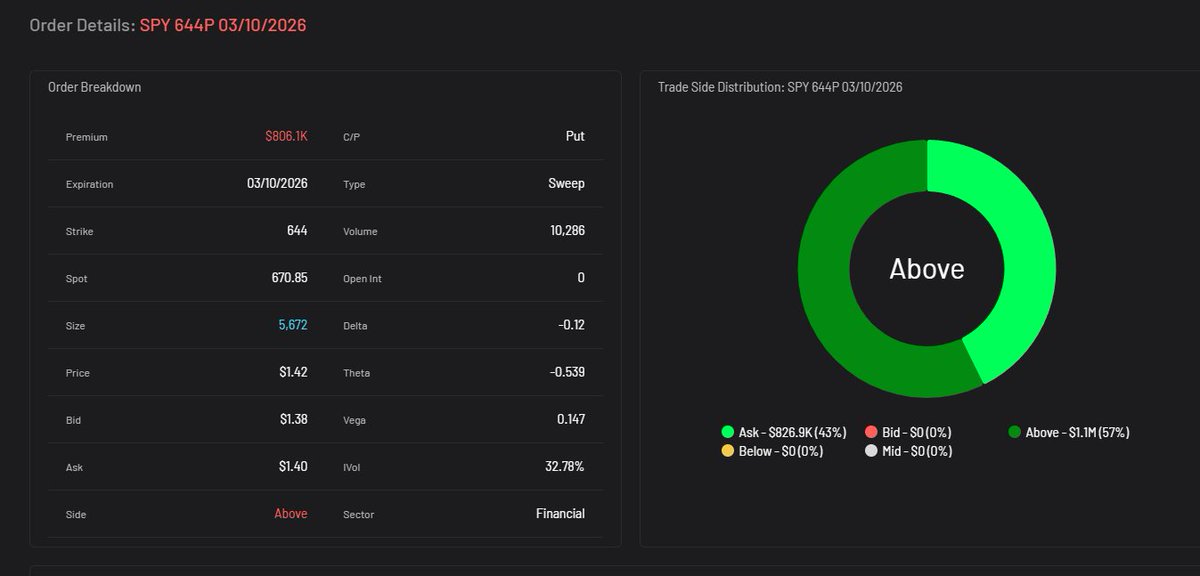Select the expiration value 03/10/2026
The image size is (1200, 576).
tap(277, 184)
